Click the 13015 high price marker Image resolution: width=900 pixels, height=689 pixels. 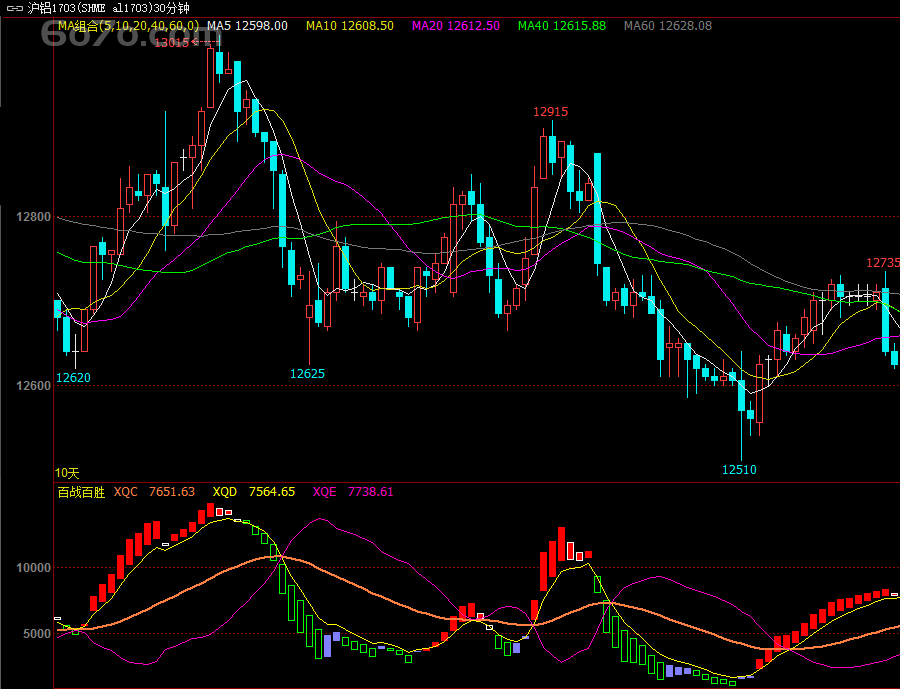point(171,43)
